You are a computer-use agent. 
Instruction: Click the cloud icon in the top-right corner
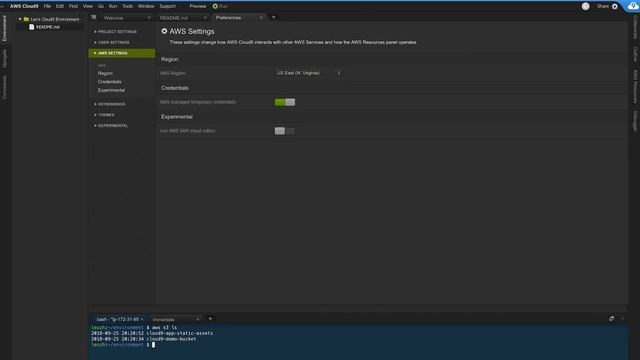[632, 6]
